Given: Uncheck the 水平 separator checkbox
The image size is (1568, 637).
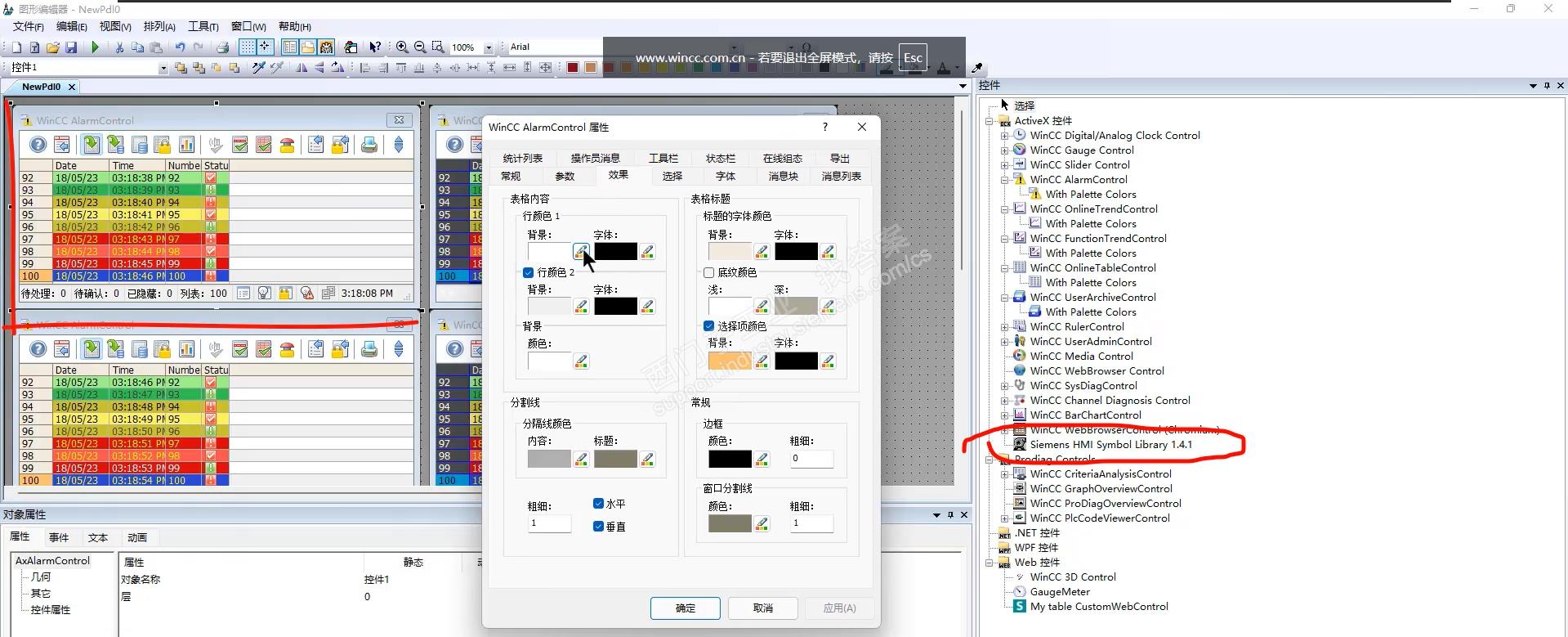Looking at the screenshot, I should [598, 504].
